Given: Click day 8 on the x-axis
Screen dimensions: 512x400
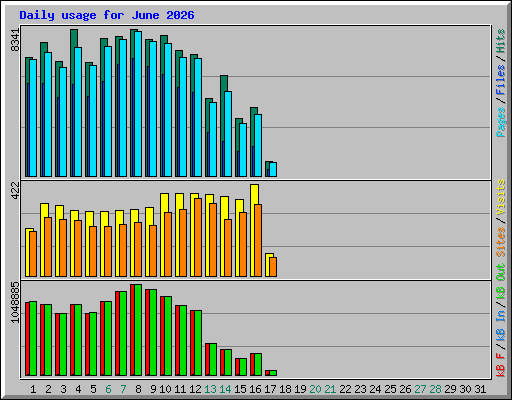Looking at the screenshot, I should tap(138, 389).
